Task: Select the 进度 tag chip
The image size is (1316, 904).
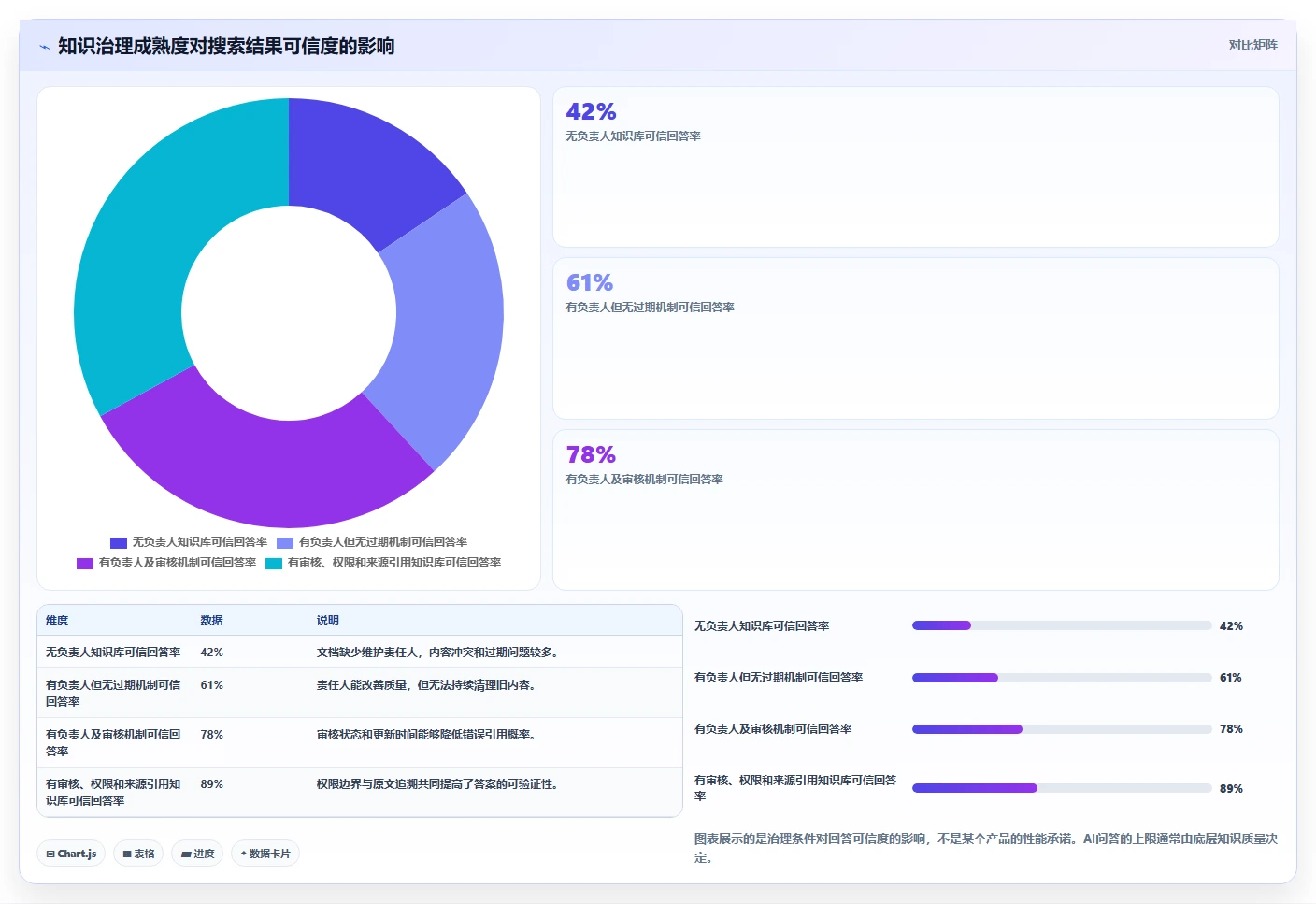Action: click(197, 854)
